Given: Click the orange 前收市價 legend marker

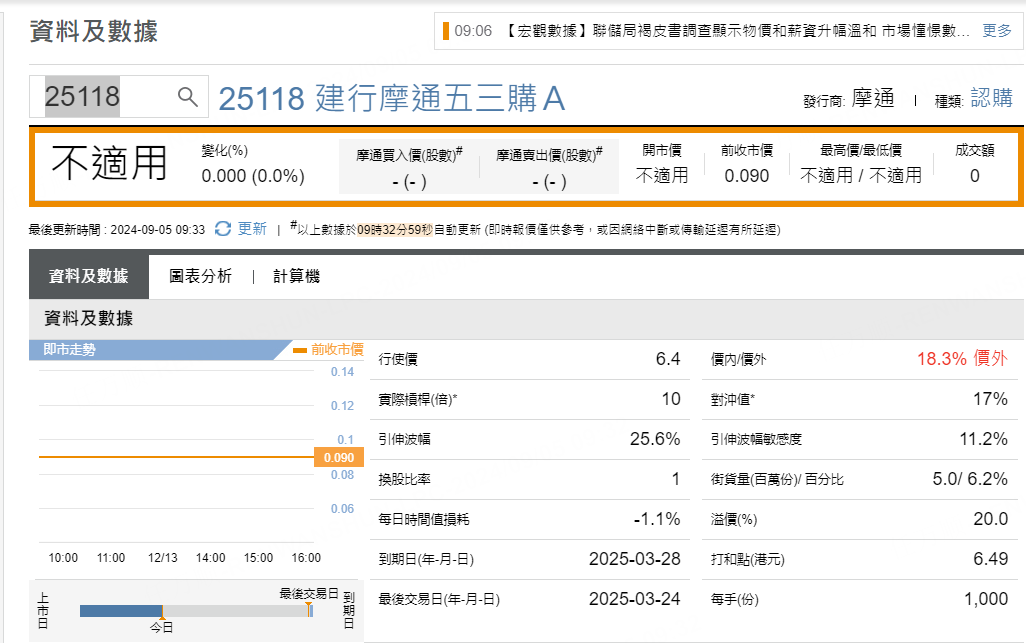Looking at the screenshot, I should coord(300,350).
